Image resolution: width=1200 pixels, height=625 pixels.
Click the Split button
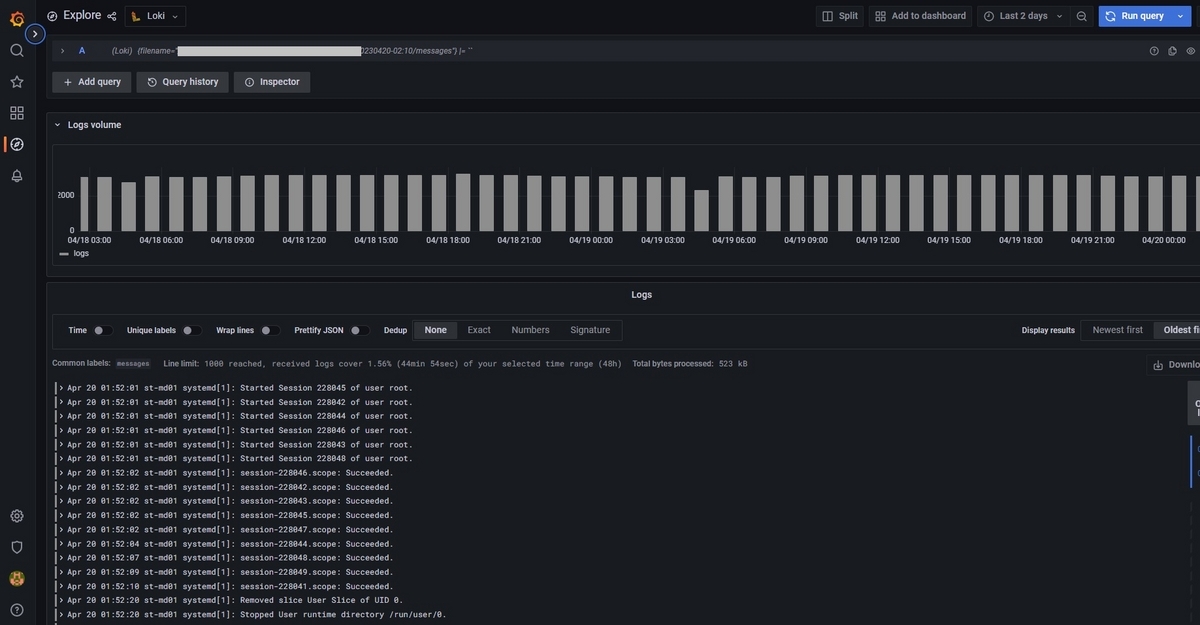840,16
